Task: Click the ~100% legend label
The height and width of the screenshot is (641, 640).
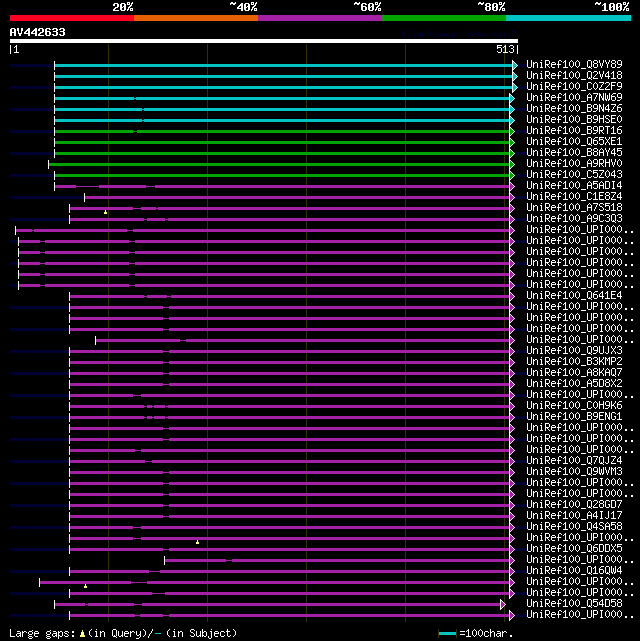Action: 612,7
